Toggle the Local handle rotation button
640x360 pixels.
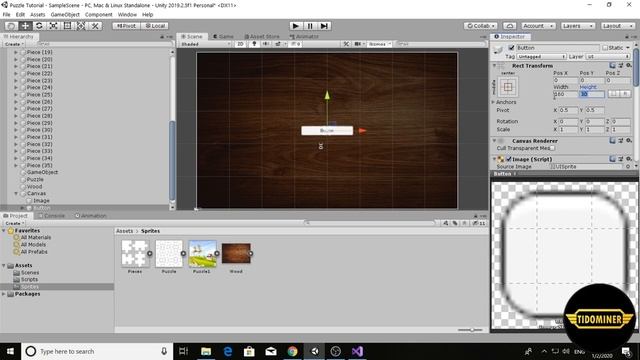[155, 26]
